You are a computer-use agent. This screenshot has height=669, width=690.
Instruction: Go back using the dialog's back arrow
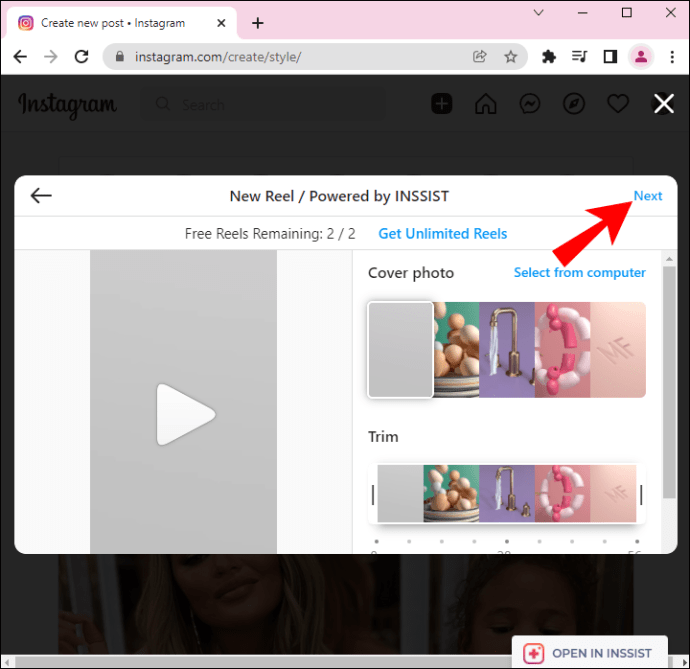coord(41,195)
